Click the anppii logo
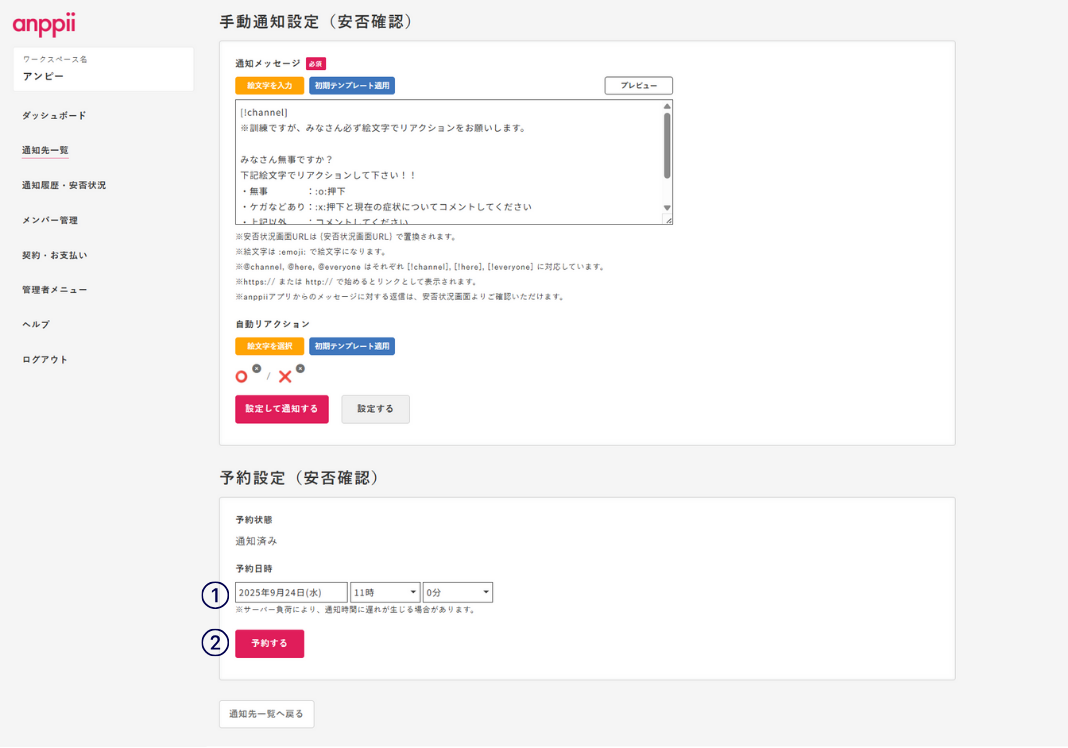 [x=44, y=24]
